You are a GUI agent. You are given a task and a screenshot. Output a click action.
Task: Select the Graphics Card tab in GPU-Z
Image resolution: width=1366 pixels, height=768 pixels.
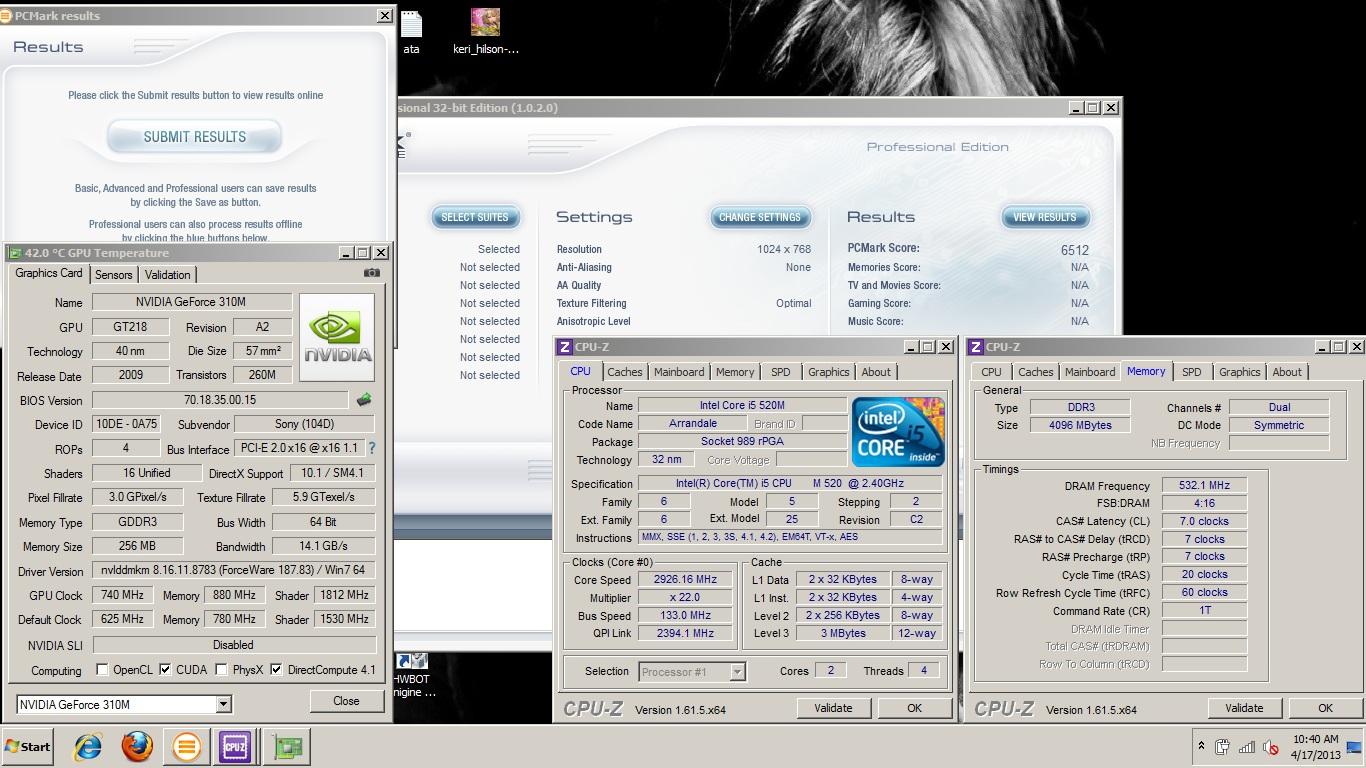click(x=48, y=273)
